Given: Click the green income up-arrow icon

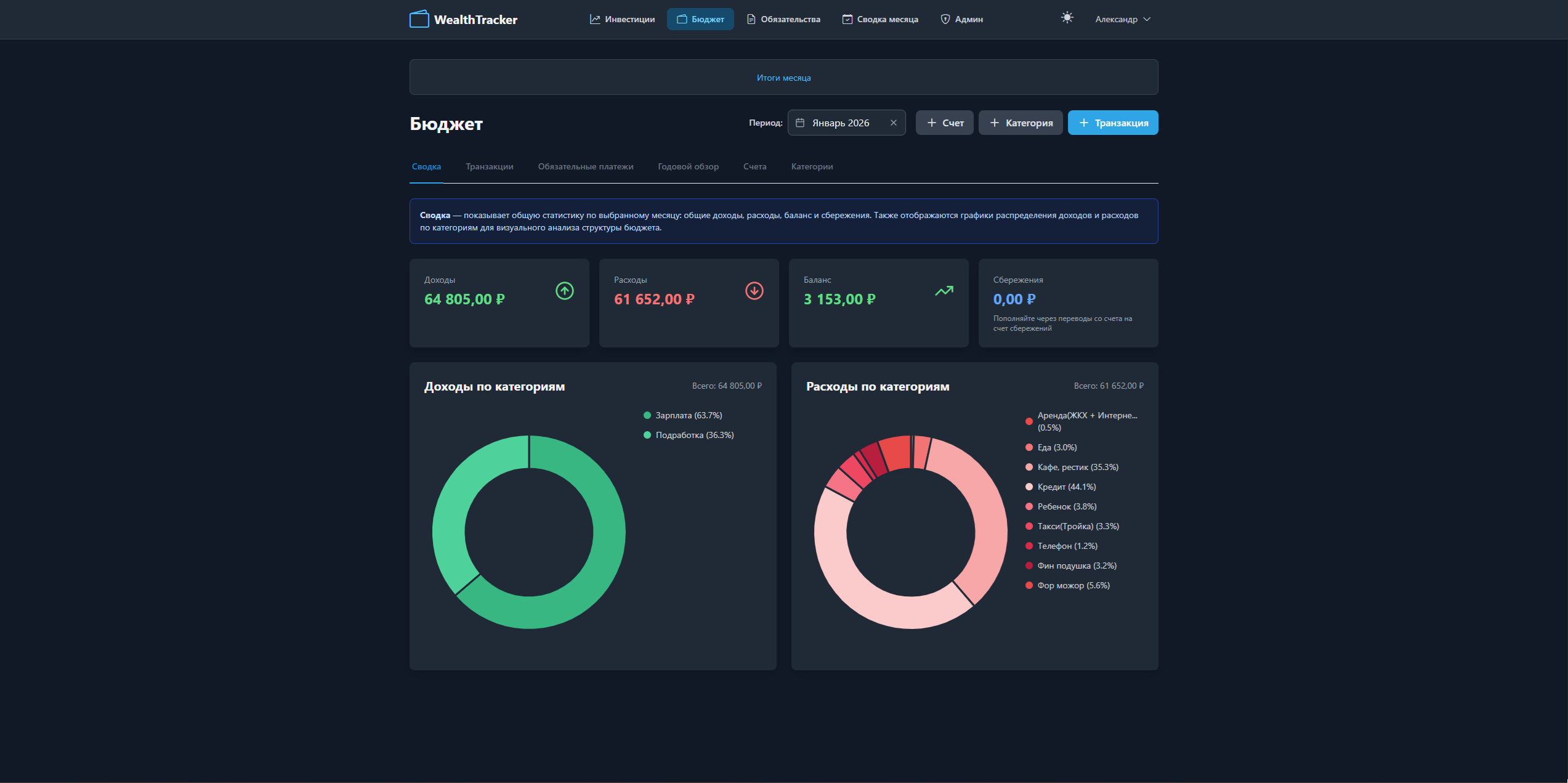Looking at the screenshot, I should [x=564, y=291].
